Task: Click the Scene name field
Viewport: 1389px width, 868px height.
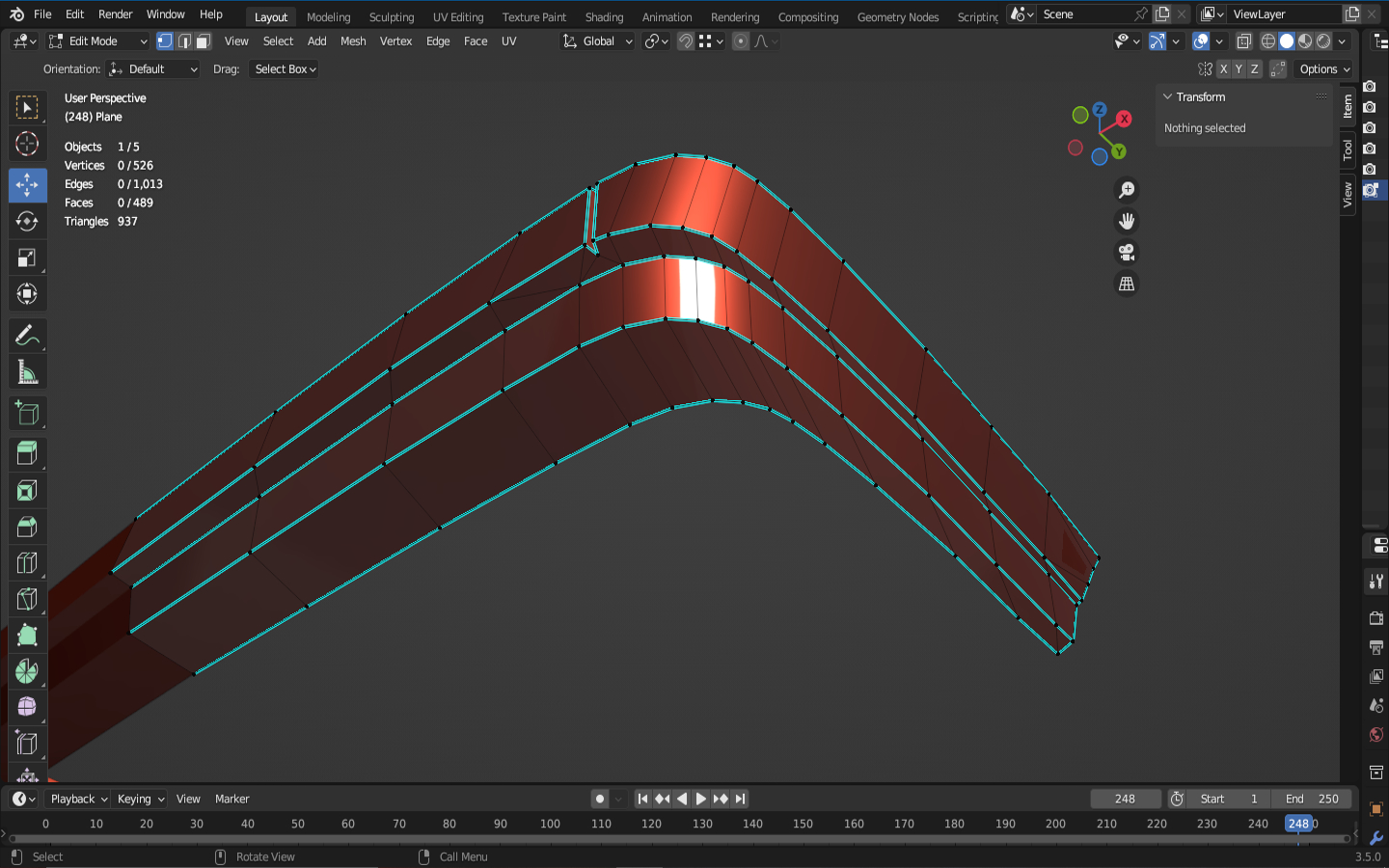Action: point(1084,14)
